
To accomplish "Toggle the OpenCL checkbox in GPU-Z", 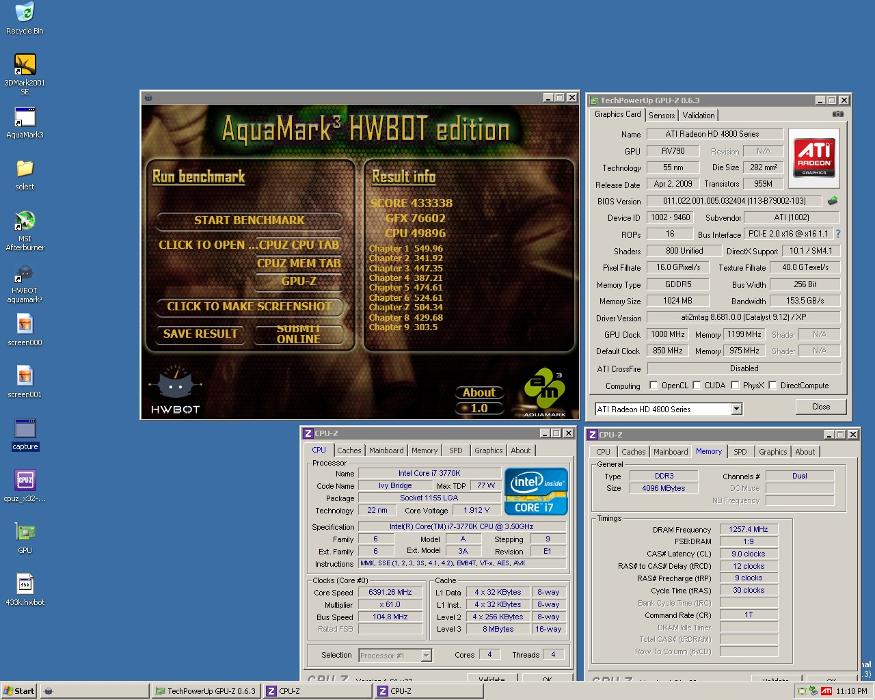I will (653, 385).
